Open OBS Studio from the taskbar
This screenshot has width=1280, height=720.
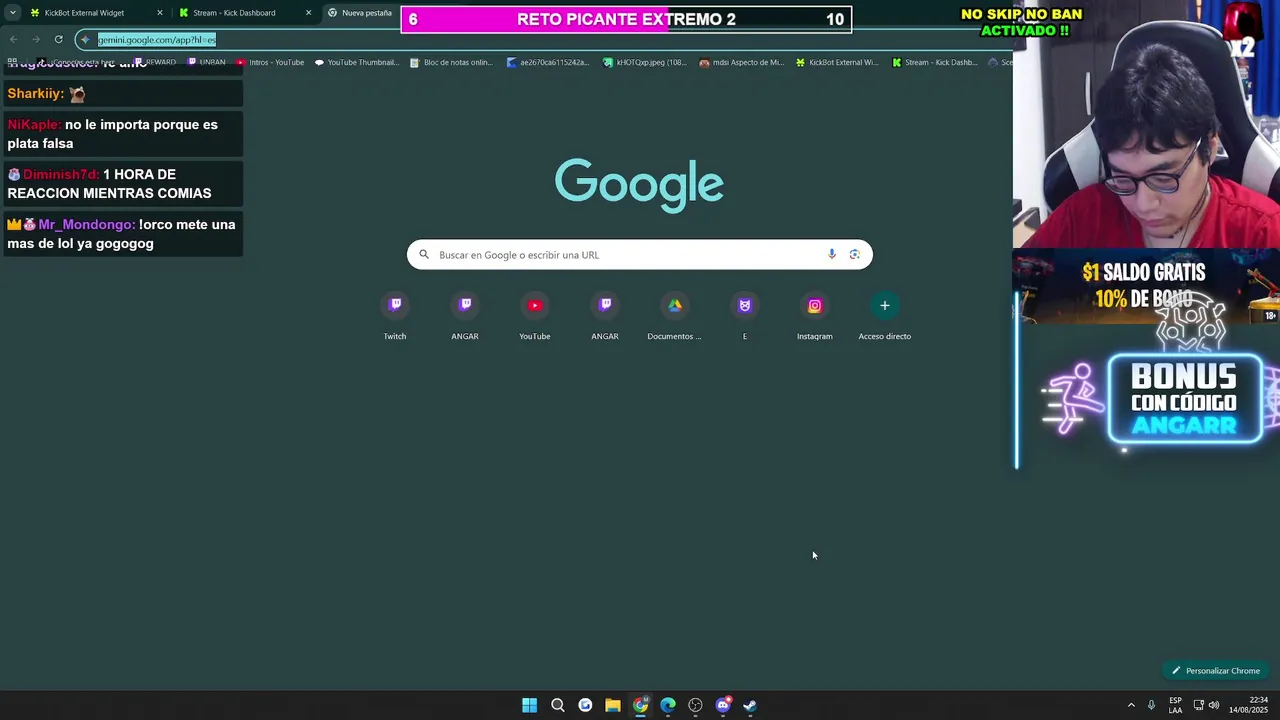coord(695,705)
